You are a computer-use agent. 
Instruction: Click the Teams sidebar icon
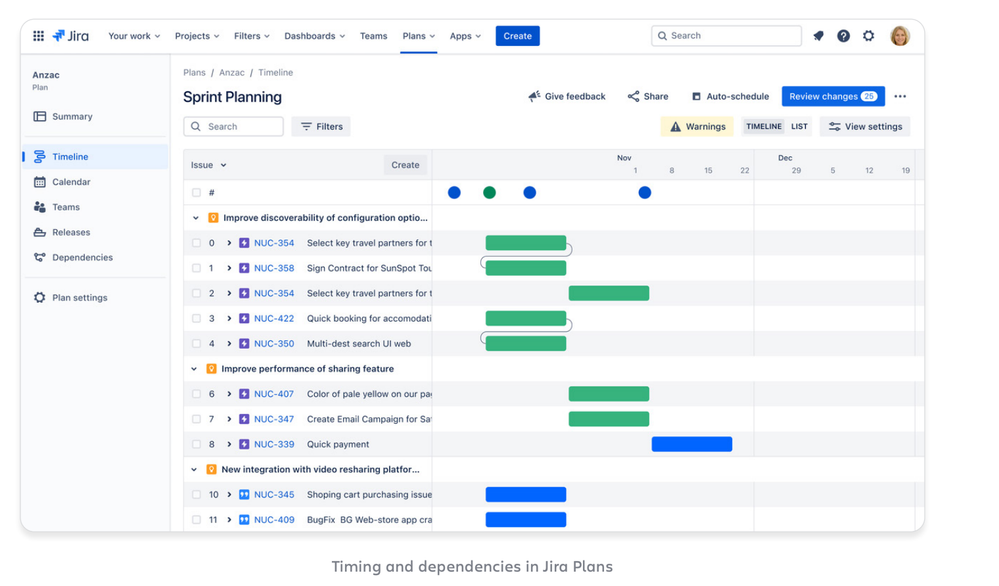[x=40, y=207]
